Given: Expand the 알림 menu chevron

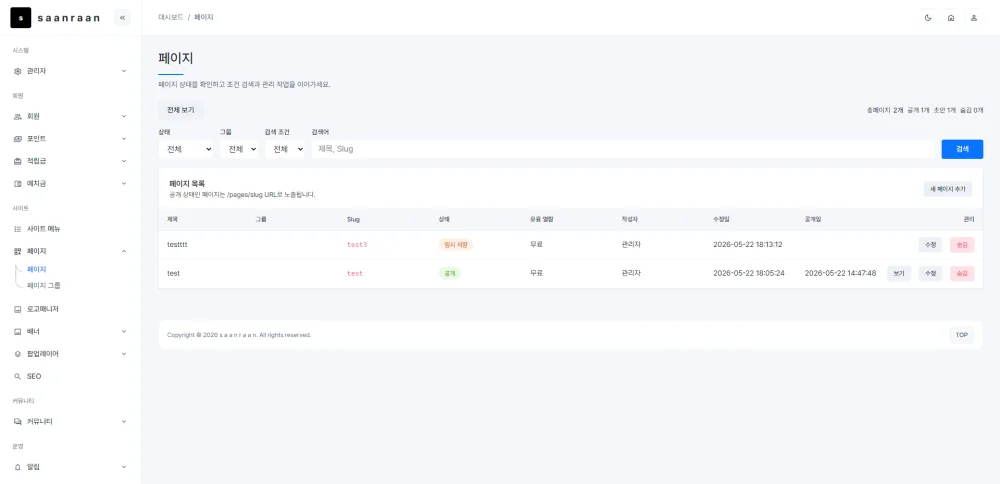Looking at the screenshot, I should pos(124,467).
